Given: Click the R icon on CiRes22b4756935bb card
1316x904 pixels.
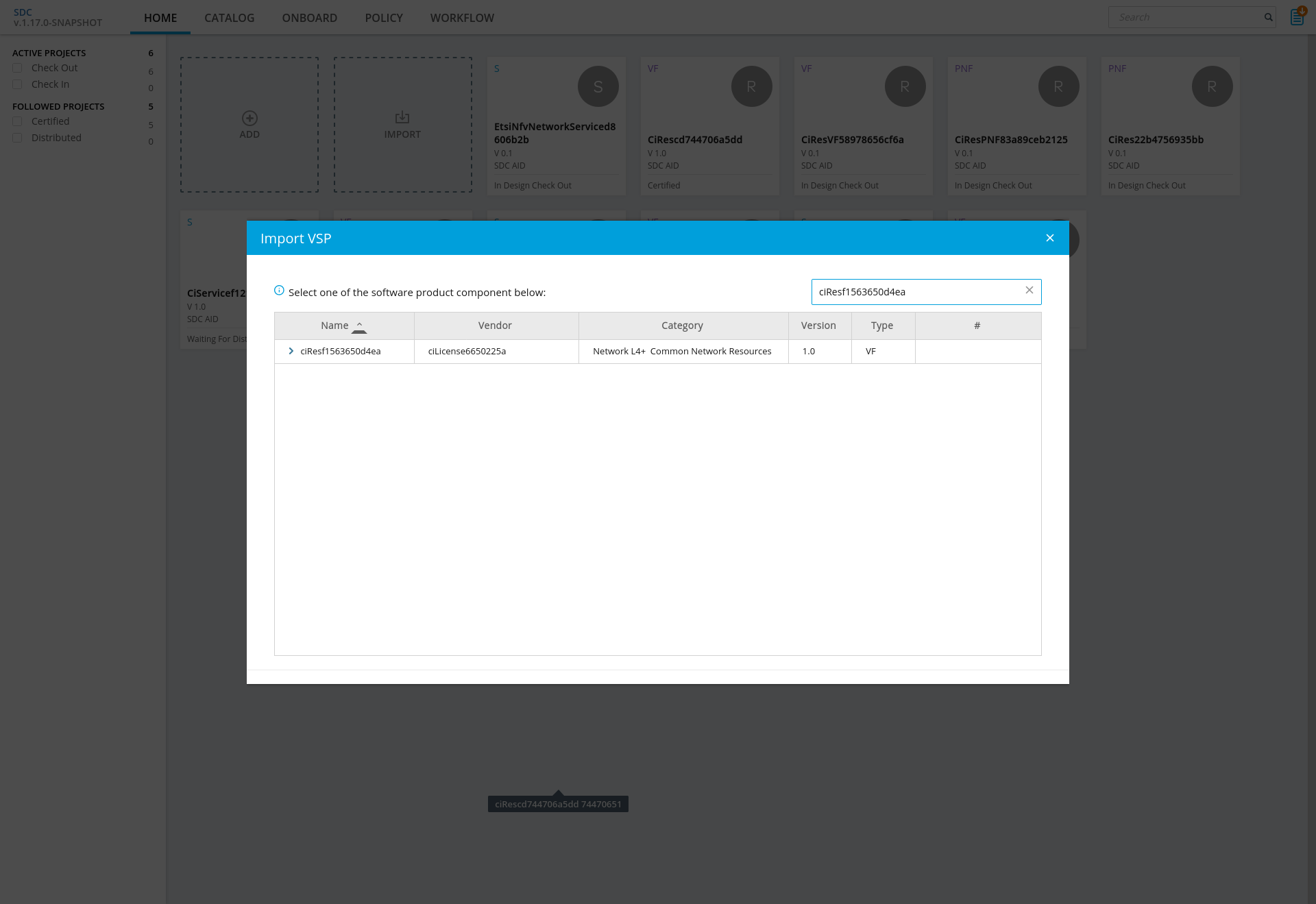Looking at the screenshot, I should click(1213, 86).
